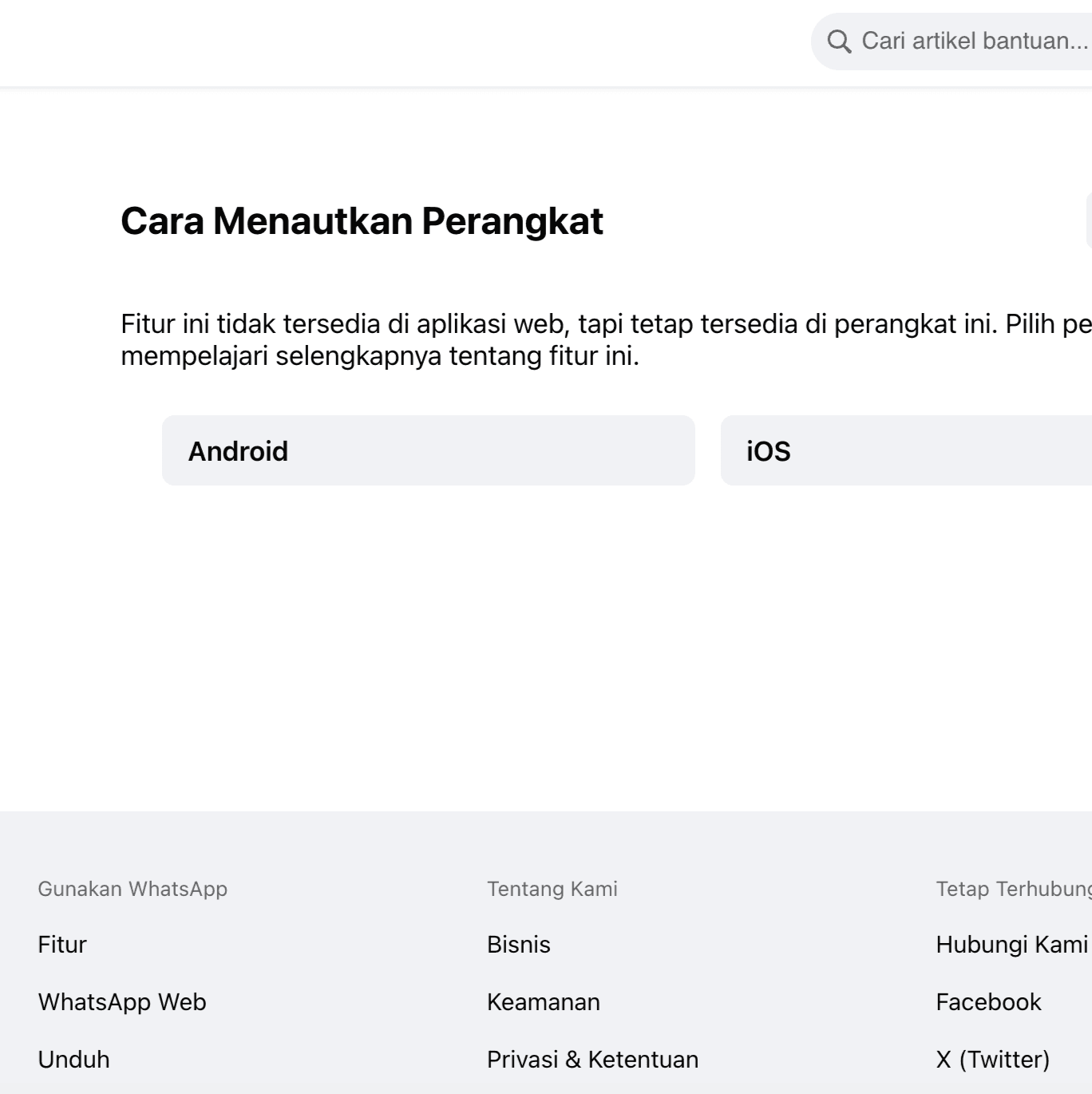Viewport: 1092px width, 1094px height.
Task: Click the 'Tentang Kami' footer heading
Action: pyautogui.click(x=552, y=889)
